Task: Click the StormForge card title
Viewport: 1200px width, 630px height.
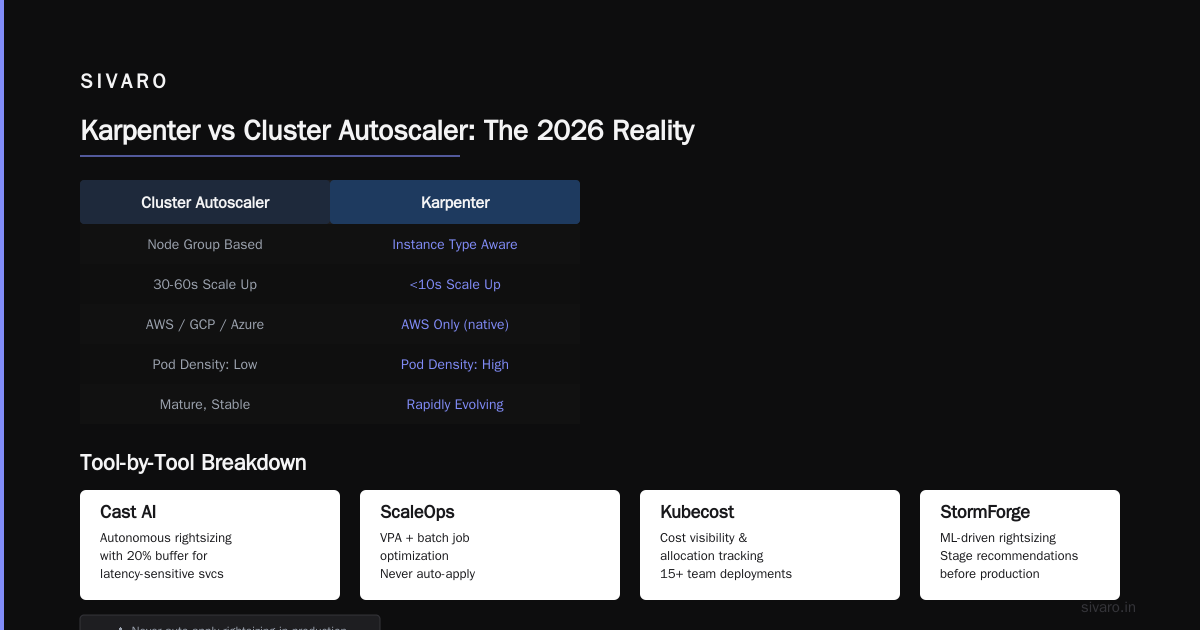Action: pos(985,512)
